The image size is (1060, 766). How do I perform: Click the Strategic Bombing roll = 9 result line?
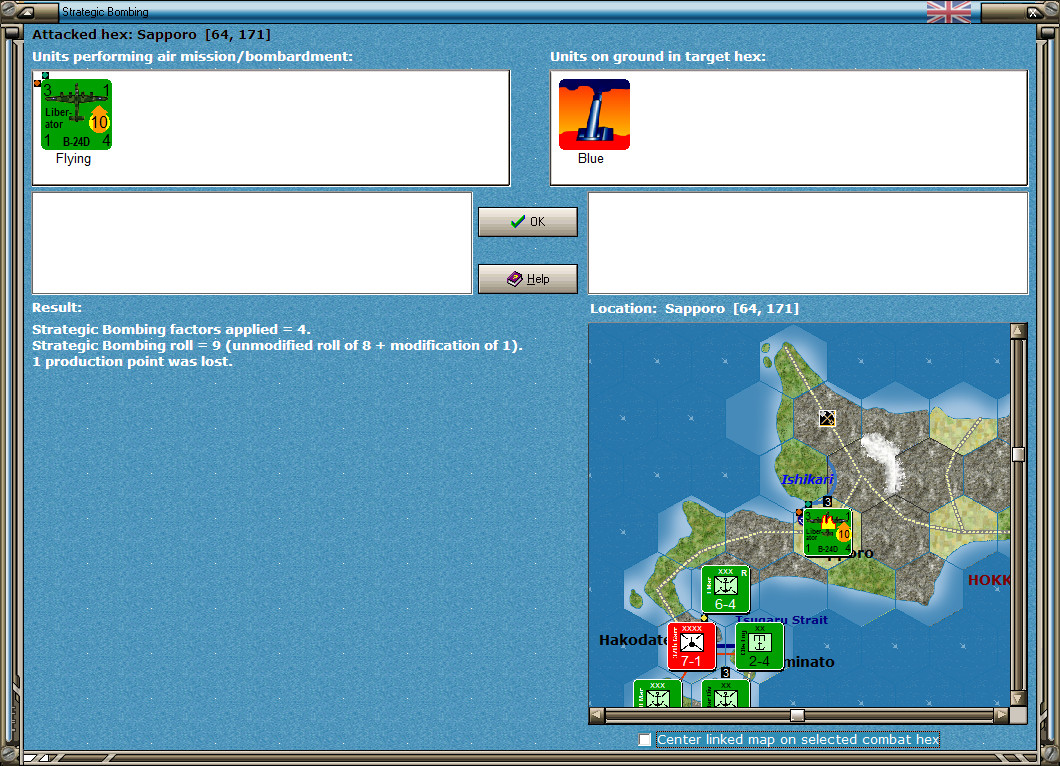277,345
